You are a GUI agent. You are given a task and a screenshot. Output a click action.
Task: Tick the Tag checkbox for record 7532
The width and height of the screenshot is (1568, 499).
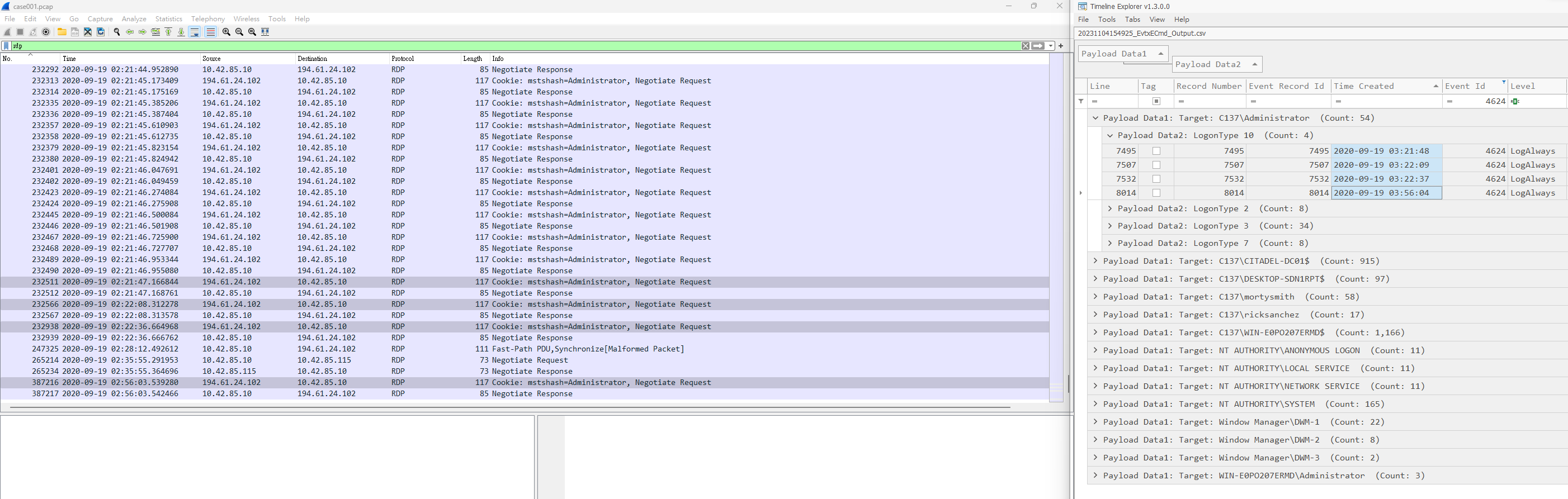(x=1156, y=179)
